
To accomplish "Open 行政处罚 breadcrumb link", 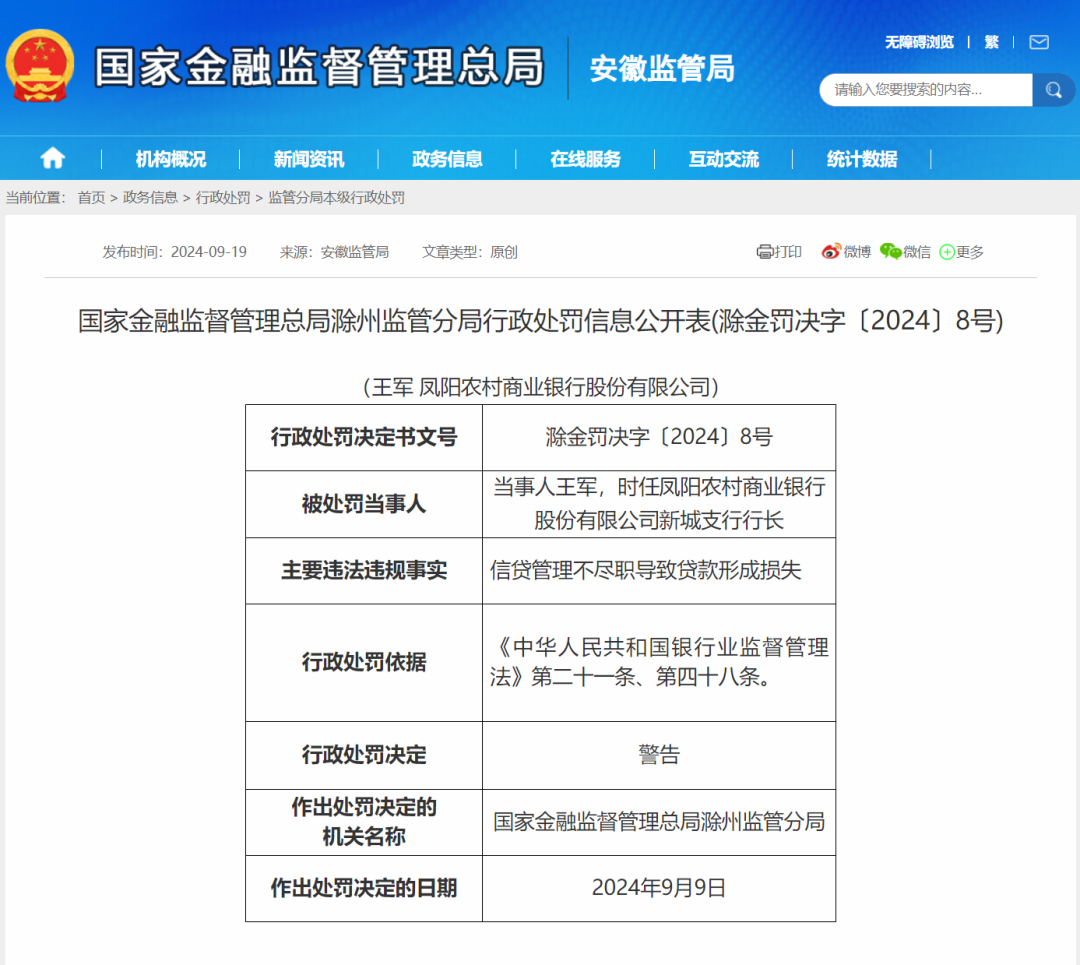I will (x=222, y=198).
